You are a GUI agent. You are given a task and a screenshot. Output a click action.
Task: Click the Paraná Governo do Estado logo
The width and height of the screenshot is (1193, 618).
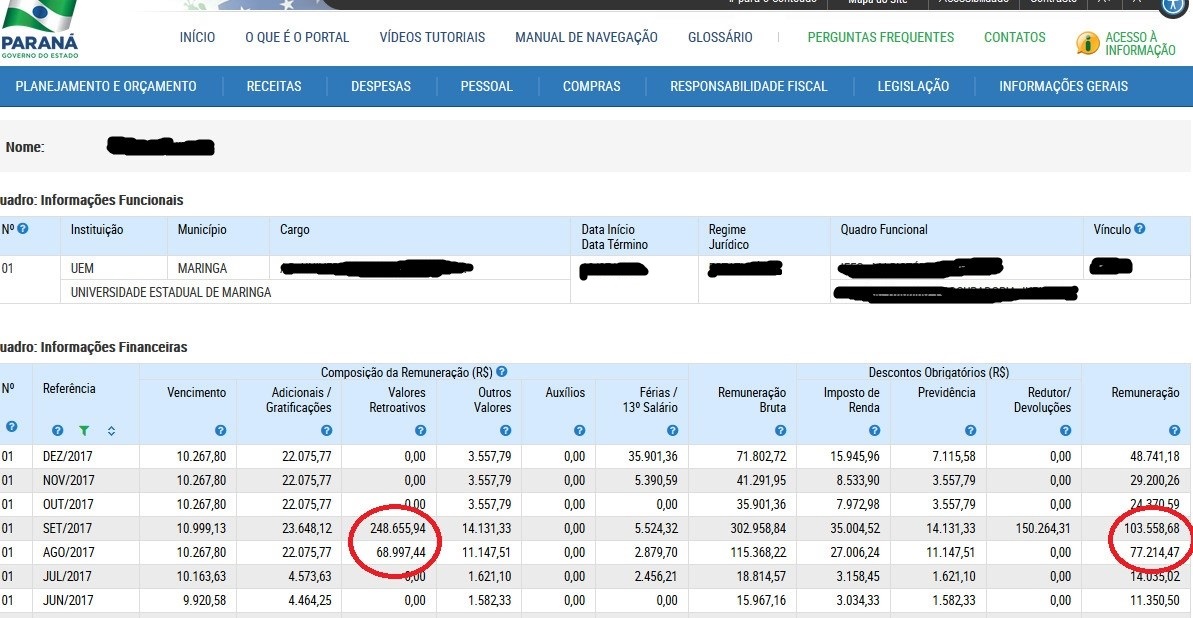pos(38,29)
